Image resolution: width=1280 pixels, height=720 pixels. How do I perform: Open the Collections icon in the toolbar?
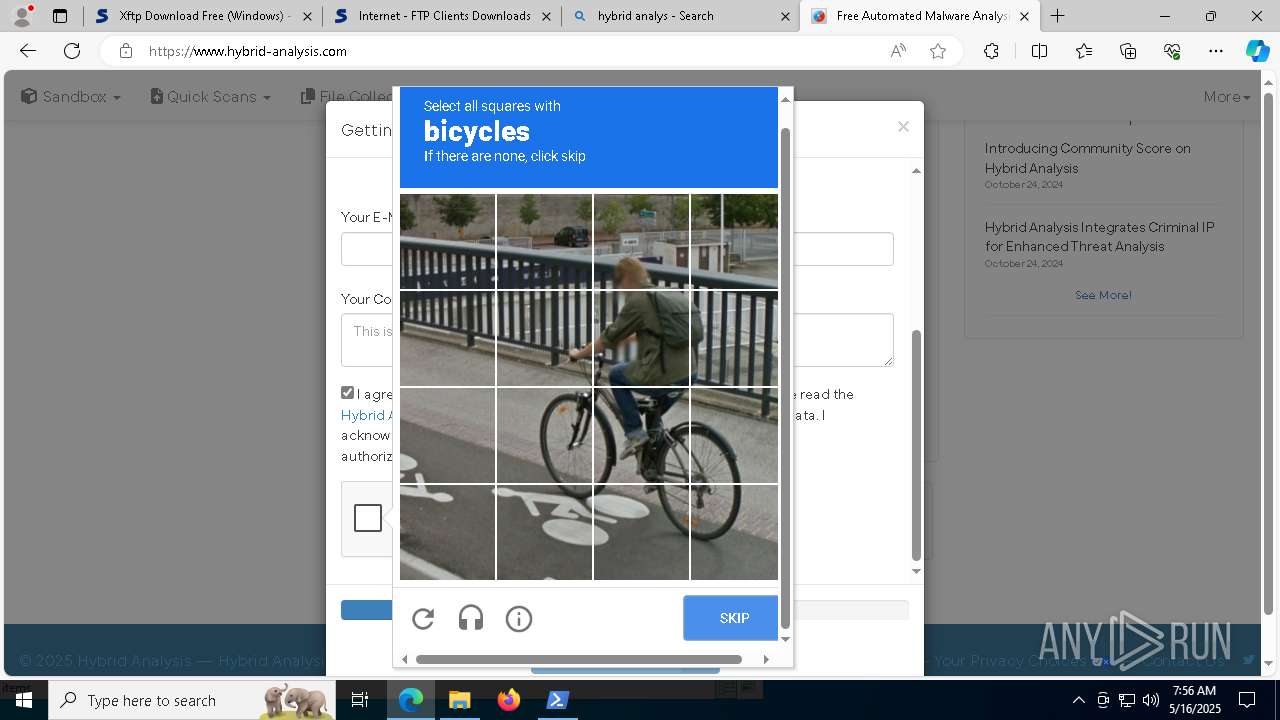[1128, 51]
